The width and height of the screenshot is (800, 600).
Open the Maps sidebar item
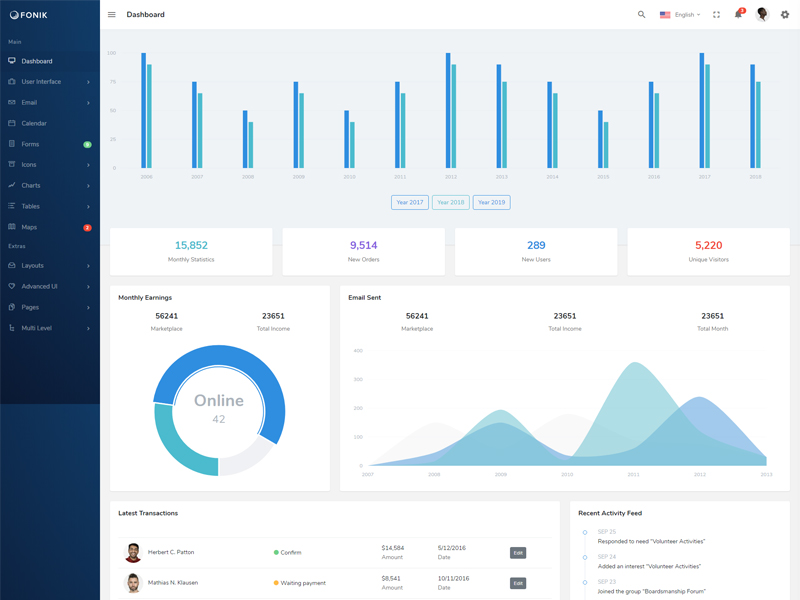coord(29,227)
